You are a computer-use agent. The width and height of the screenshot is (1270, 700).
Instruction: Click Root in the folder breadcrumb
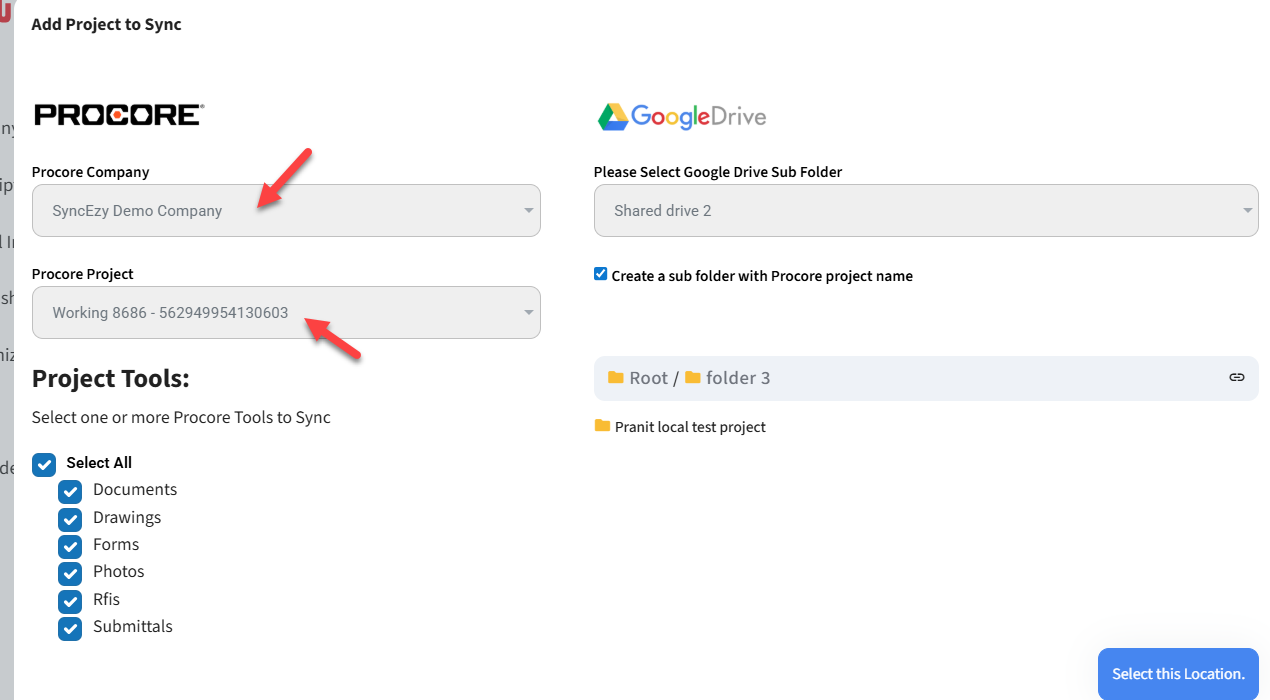(648, 378)
